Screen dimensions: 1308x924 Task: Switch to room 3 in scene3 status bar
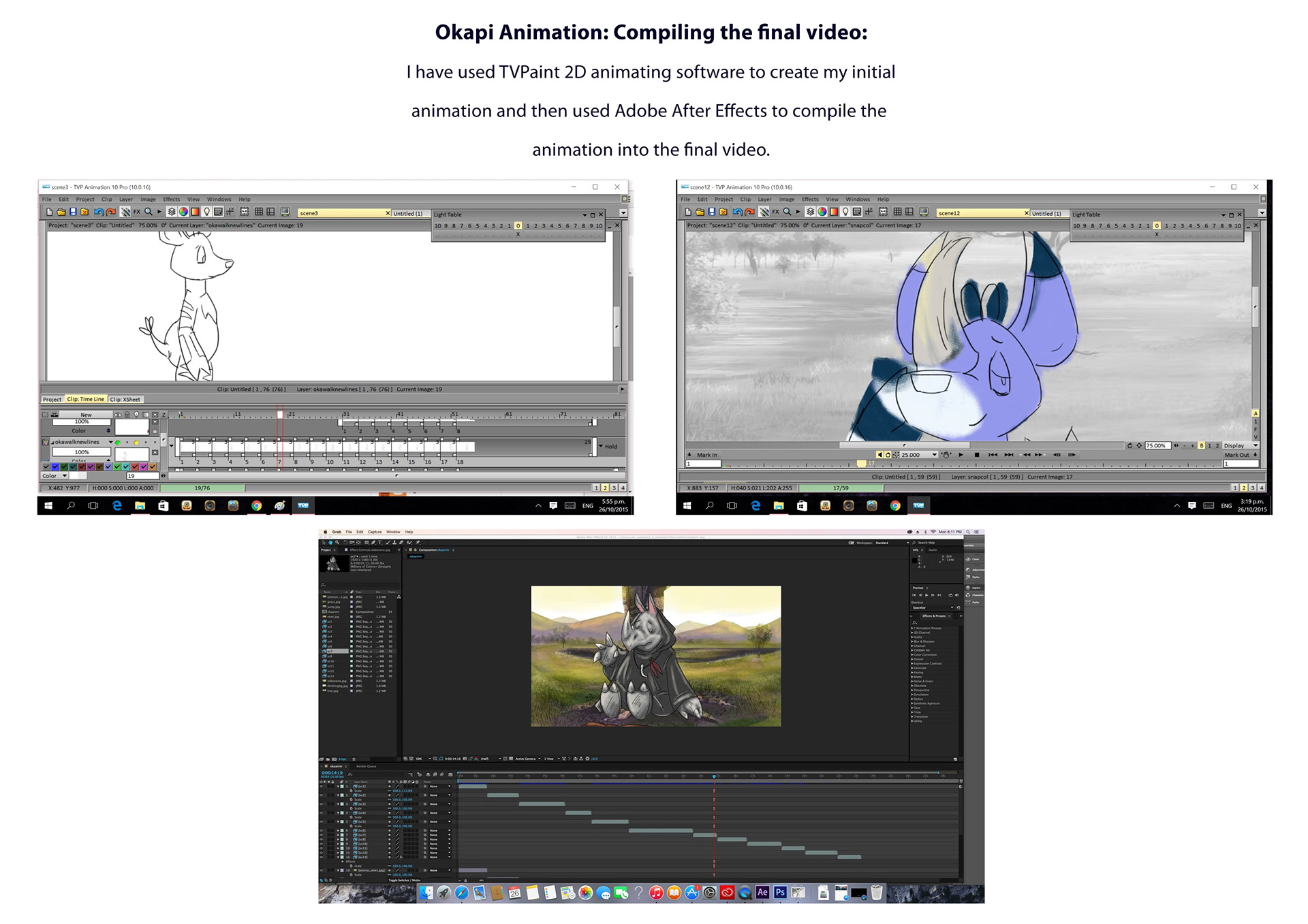click(x=614, y=488)
